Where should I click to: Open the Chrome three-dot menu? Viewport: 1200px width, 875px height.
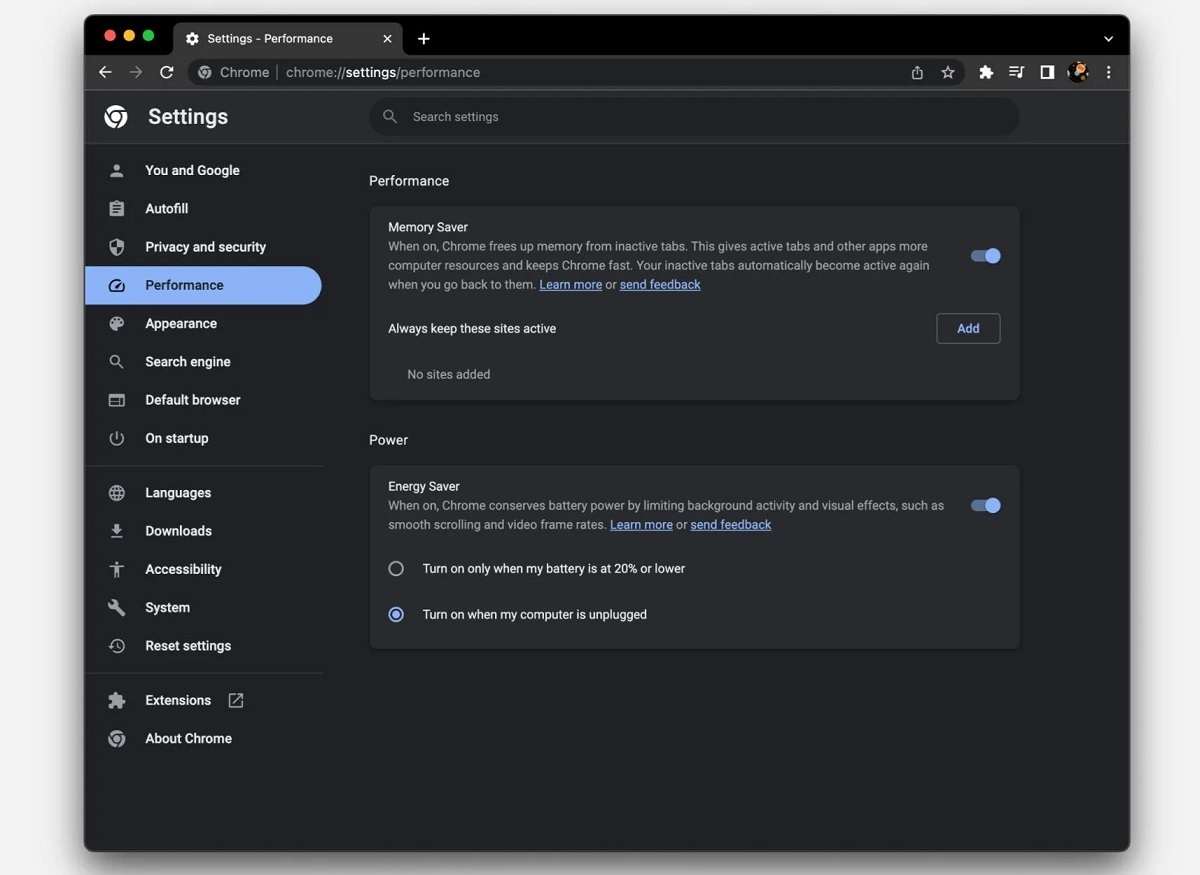tap(1108, 72)
